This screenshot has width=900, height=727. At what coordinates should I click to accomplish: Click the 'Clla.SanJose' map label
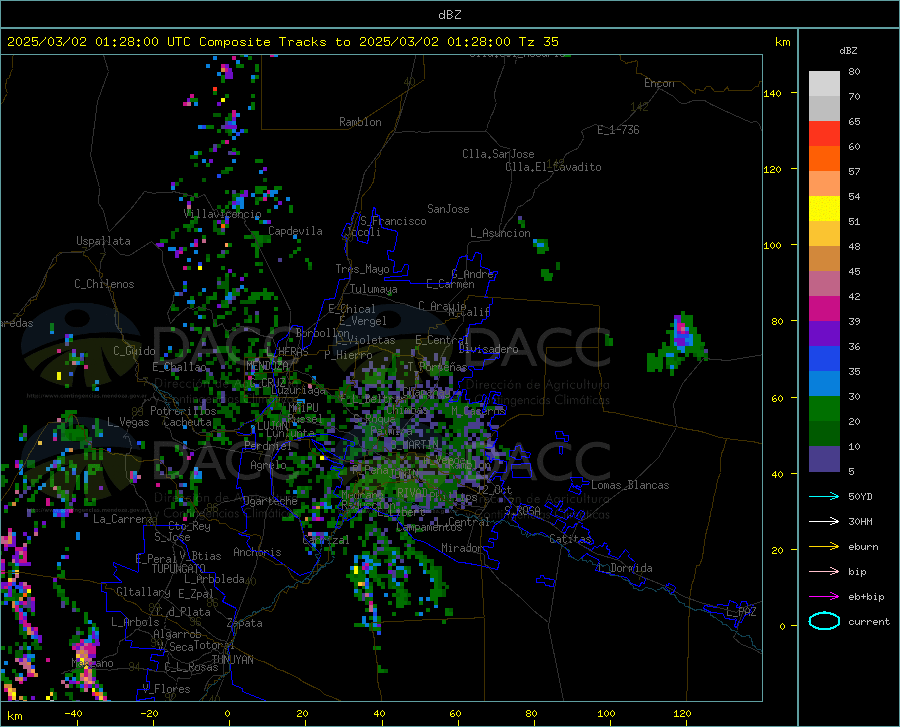tap(498, 154)
